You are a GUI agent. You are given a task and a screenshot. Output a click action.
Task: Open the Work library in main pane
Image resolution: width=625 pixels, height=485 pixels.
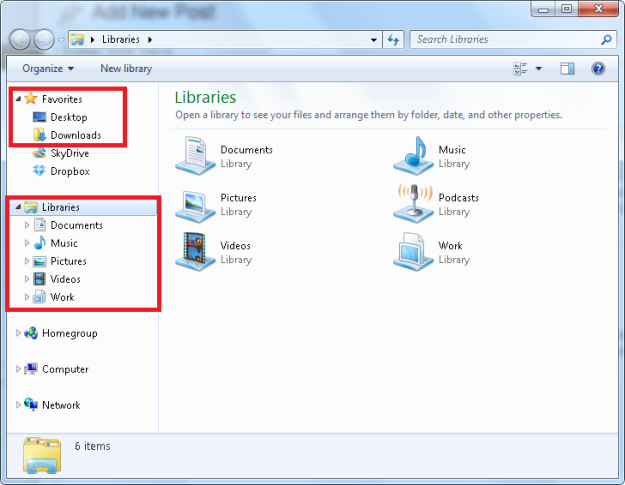(x=432, y=252)
